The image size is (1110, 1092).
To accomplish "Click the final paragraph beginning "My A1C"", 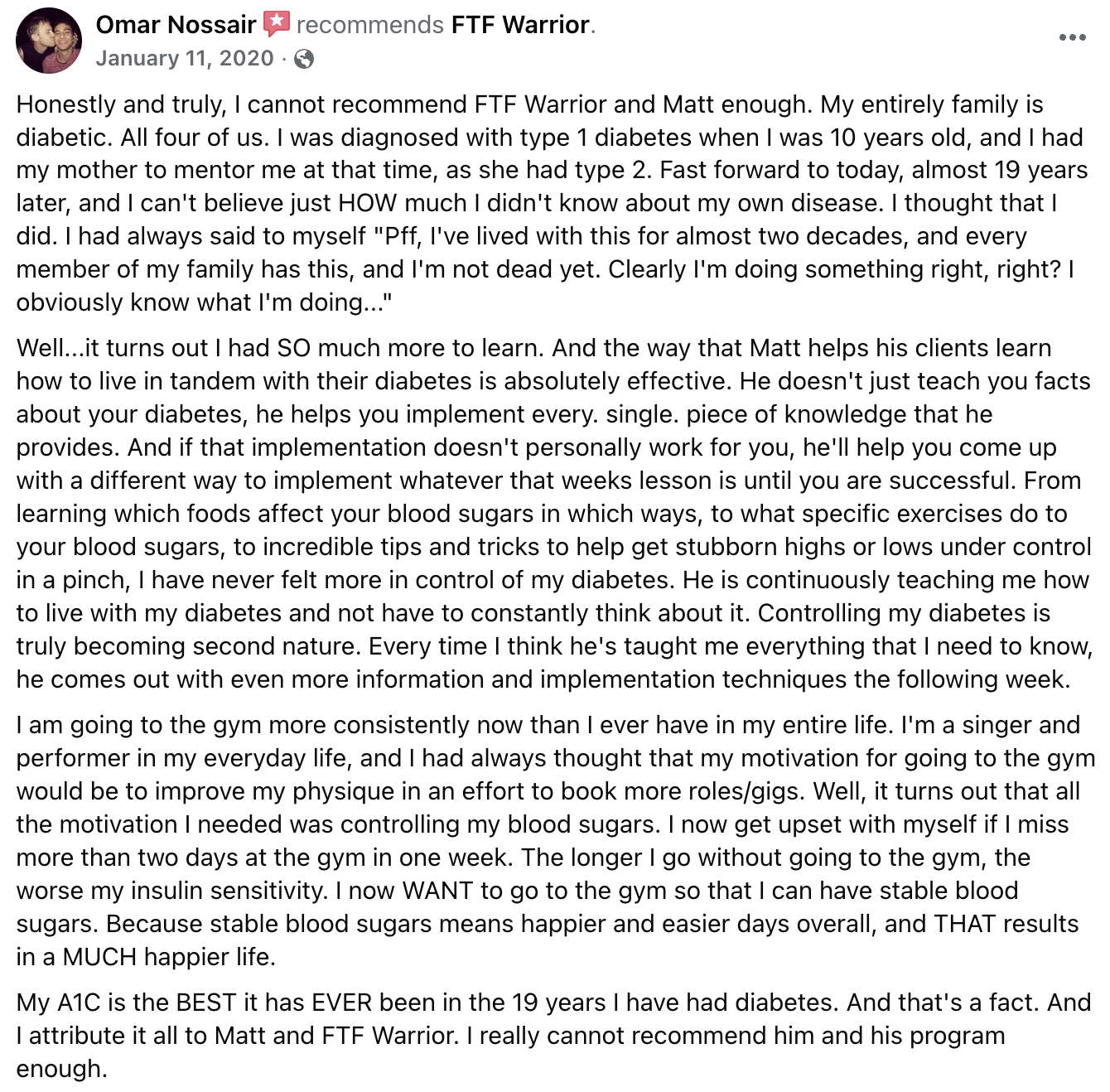I will click(x=553, y=1036).
